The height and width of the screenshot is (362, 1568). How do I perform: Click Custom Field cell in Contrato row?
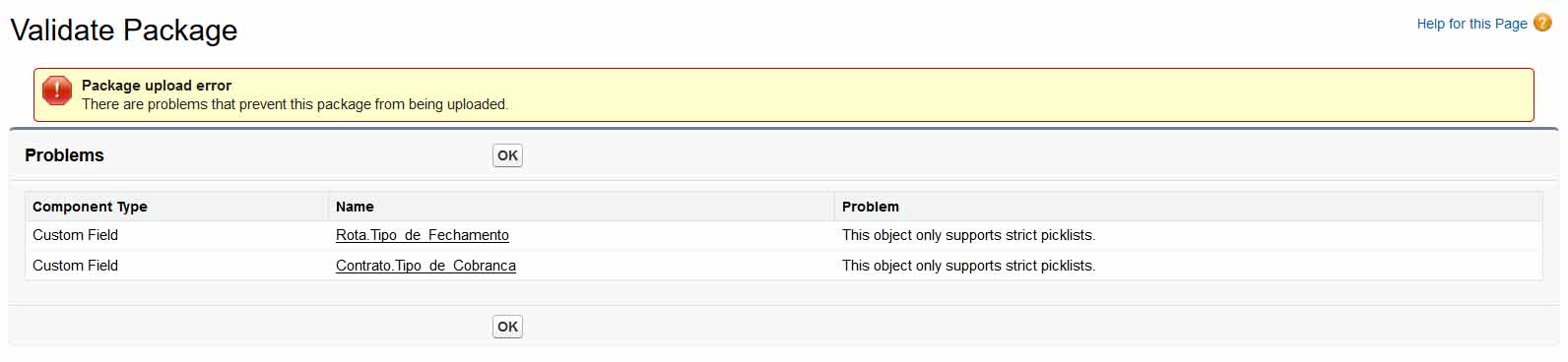coord(75,266)
